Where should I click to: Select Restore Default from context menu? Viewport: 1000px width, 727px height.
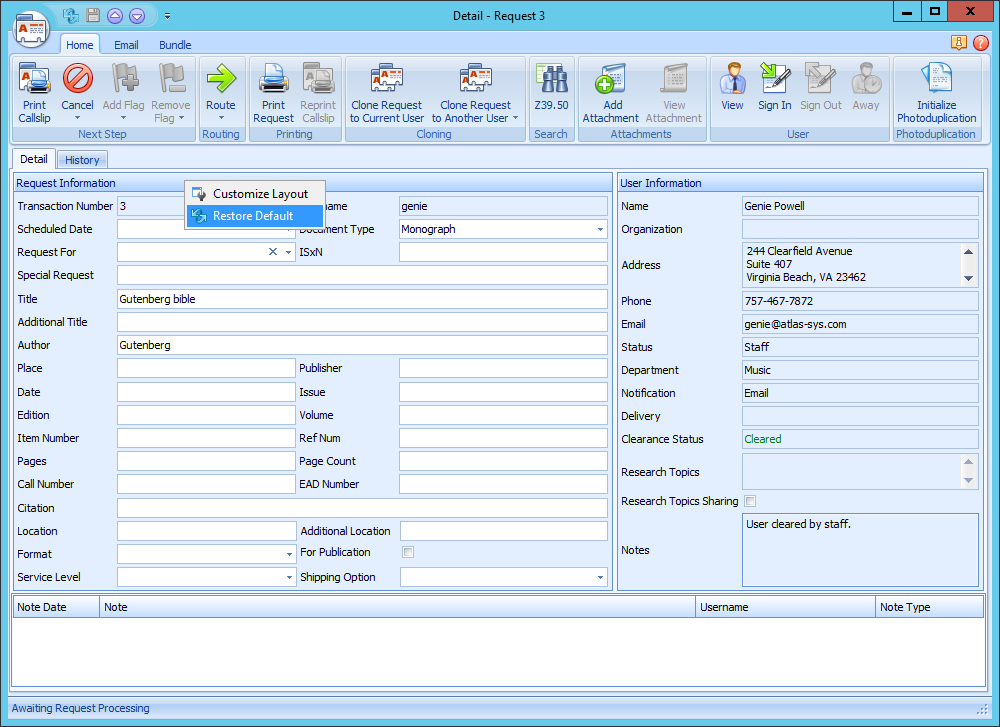coord(253,216)
